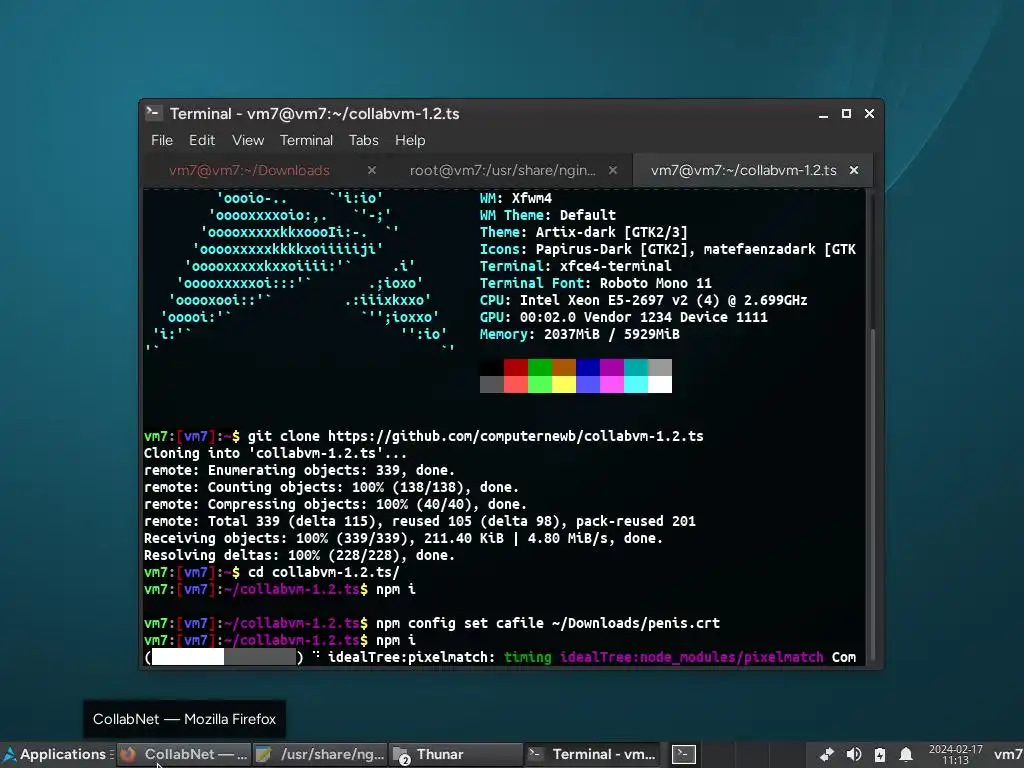Click the 'Icons: Papirus-Dark' line
The image size is (1024, 768).
[x=667, y=249]
